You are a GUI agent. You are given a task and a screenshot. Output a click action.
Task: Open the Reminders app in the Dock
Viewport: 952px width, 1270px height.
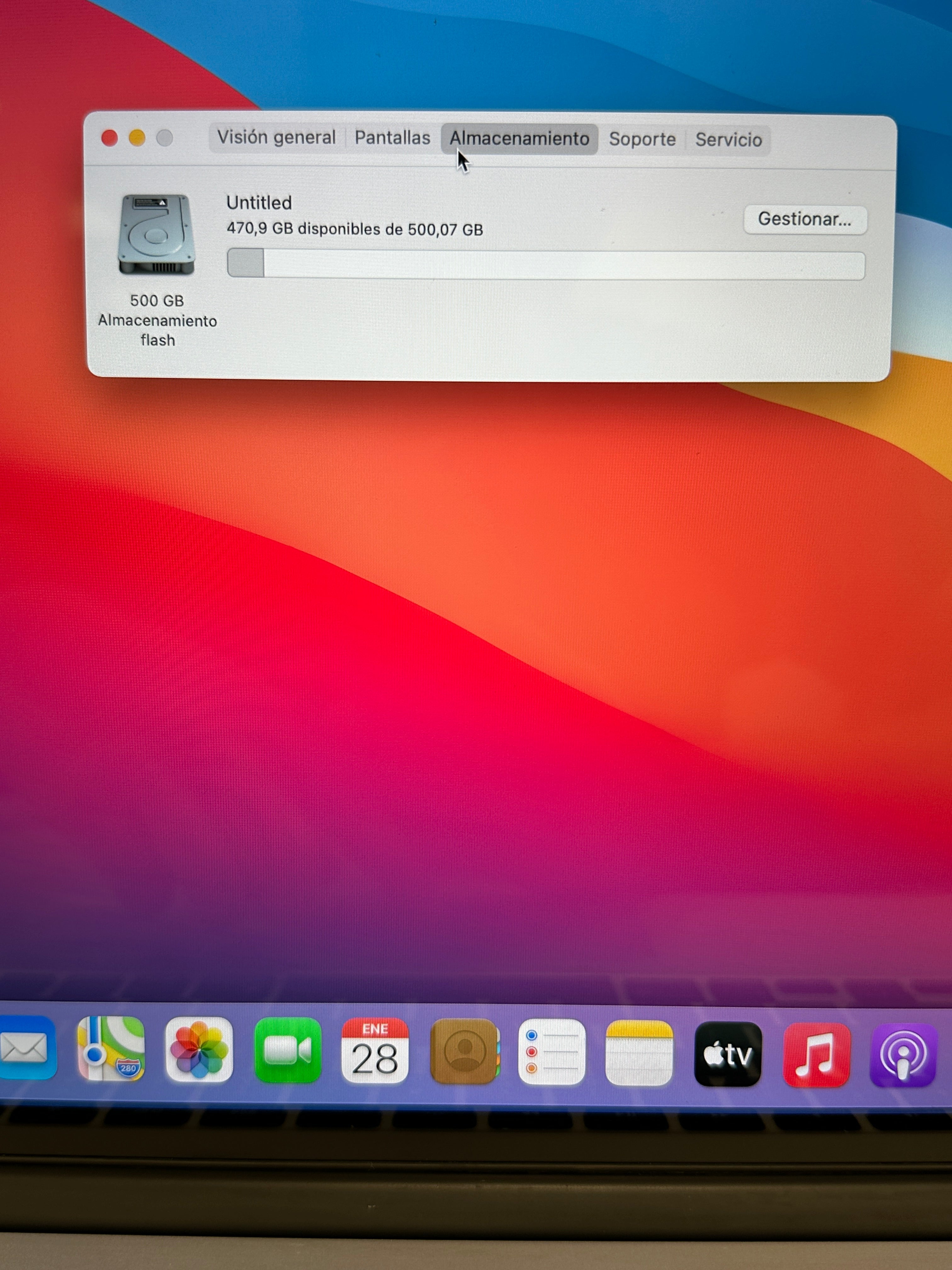(552, 1052)
